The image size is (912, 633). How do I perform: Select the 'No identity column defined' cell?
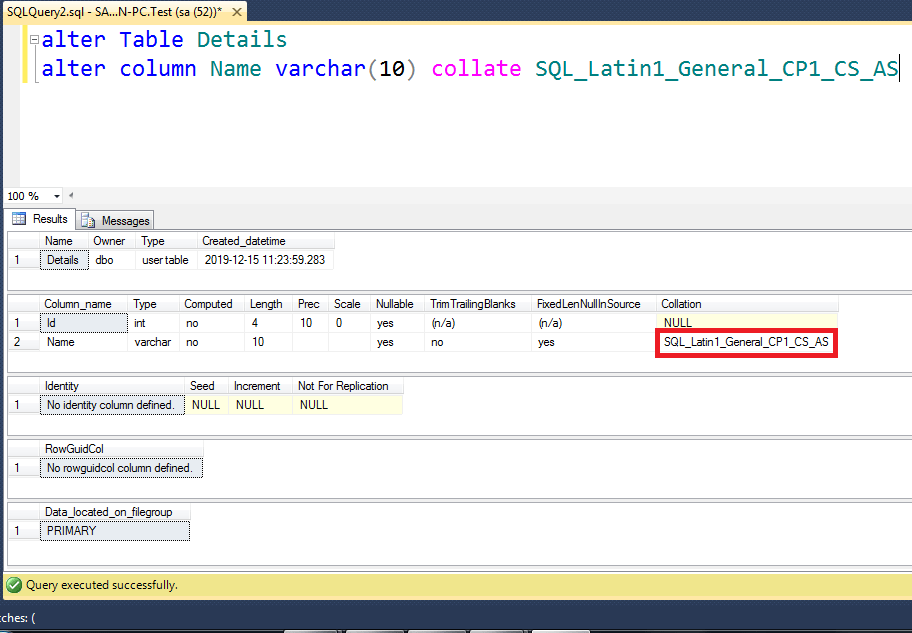pyautogui.click(x=111, y=404)
